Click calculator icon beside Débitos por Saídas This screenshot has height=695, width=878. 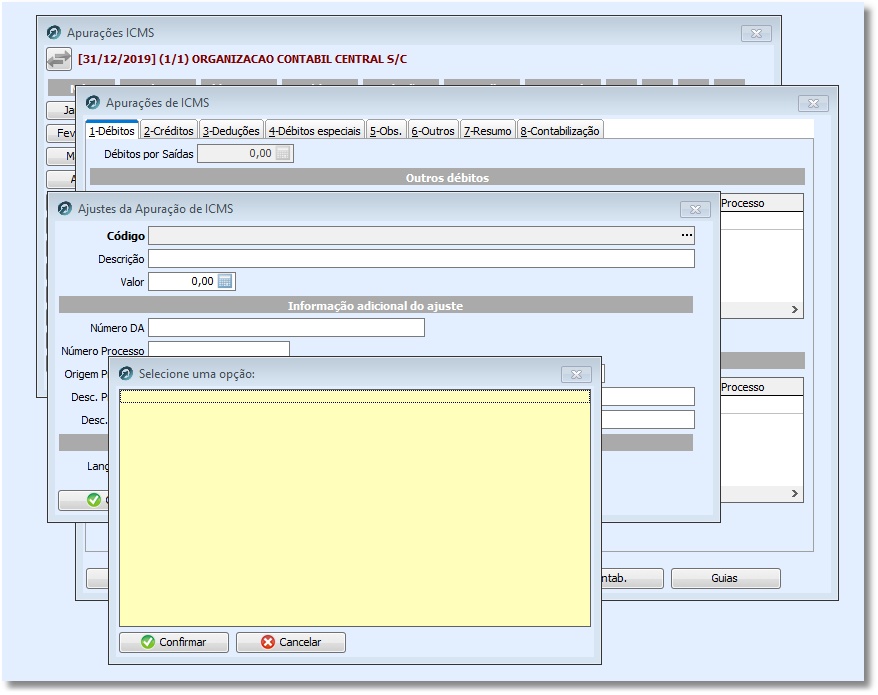click(283, 153)
